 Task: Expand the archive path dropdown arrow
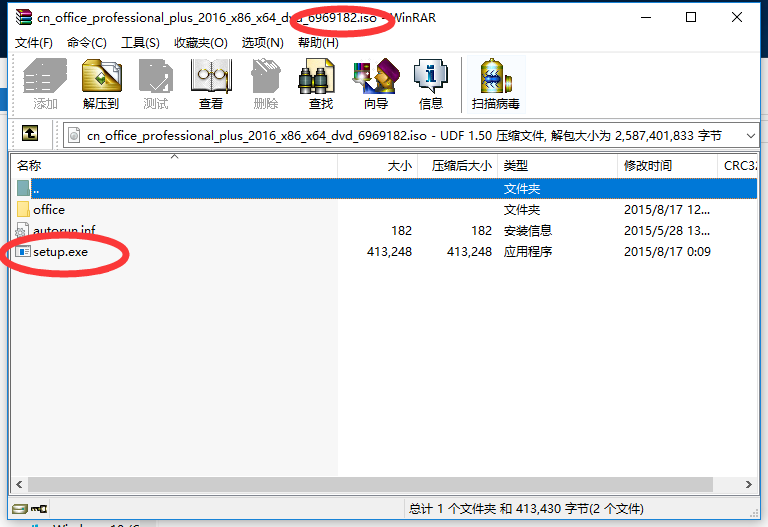(x=751, y=135)
